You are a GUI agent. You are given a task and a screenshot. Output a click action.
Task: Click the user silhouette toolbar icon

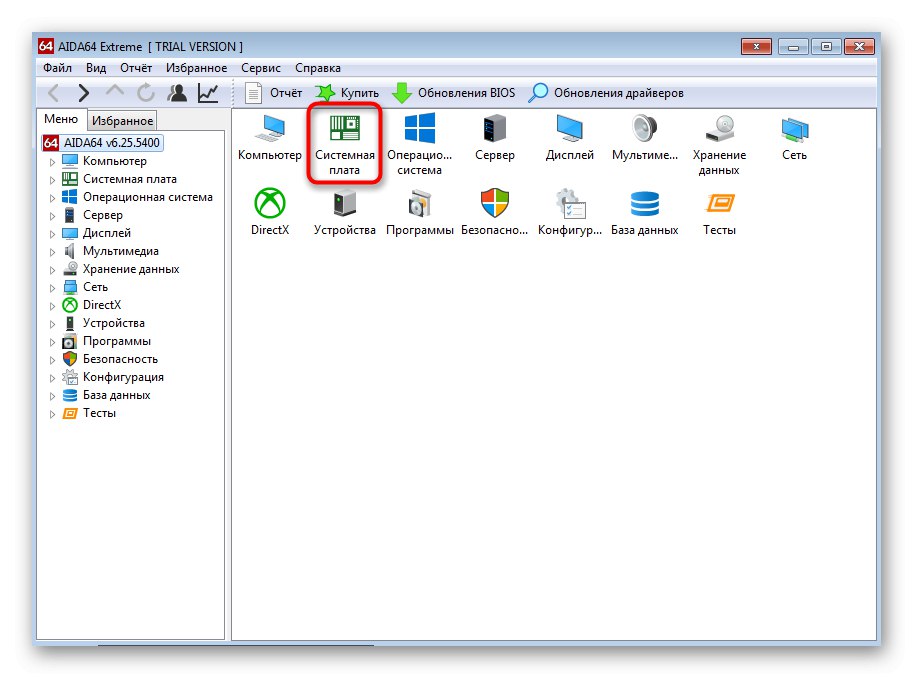(x=177, y=93)
